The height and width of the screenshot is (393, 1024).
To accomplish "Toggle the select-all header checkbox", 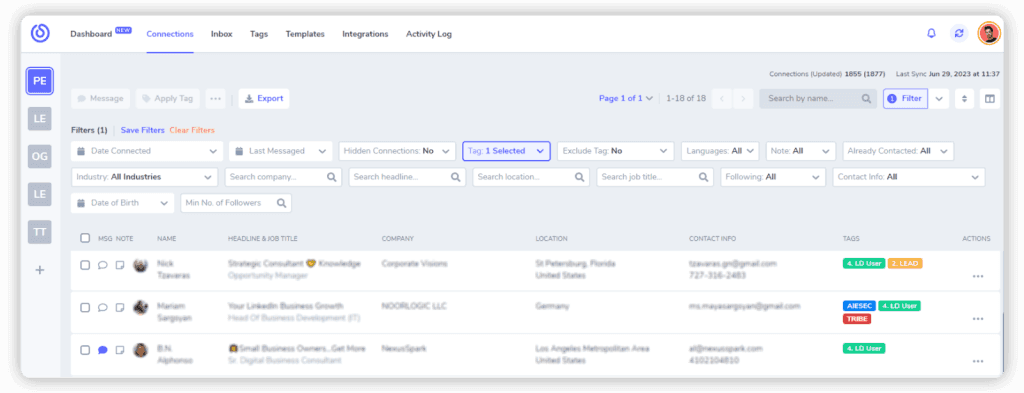I will [85, 238].
